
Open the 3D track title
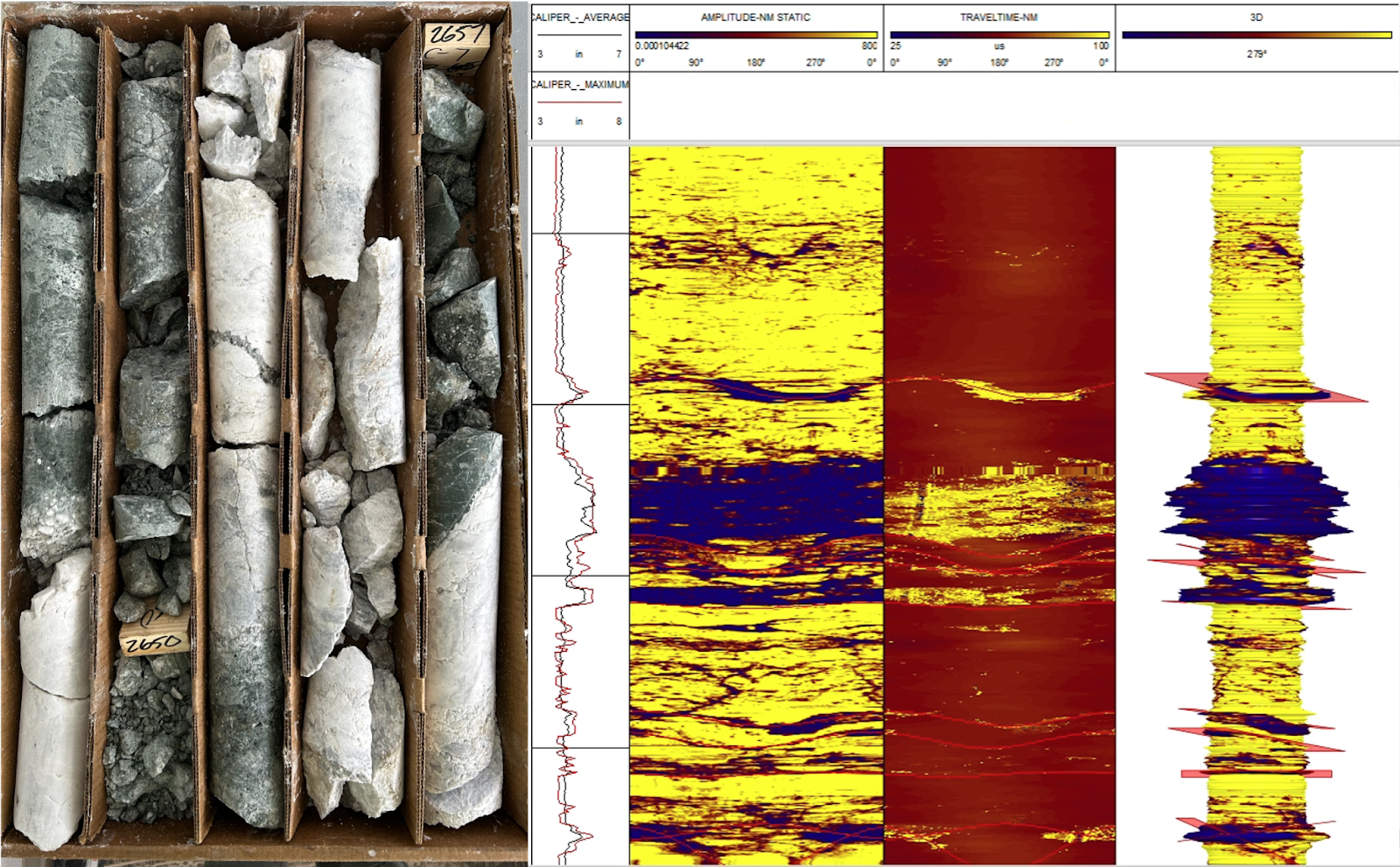[x=1256, y=17]
